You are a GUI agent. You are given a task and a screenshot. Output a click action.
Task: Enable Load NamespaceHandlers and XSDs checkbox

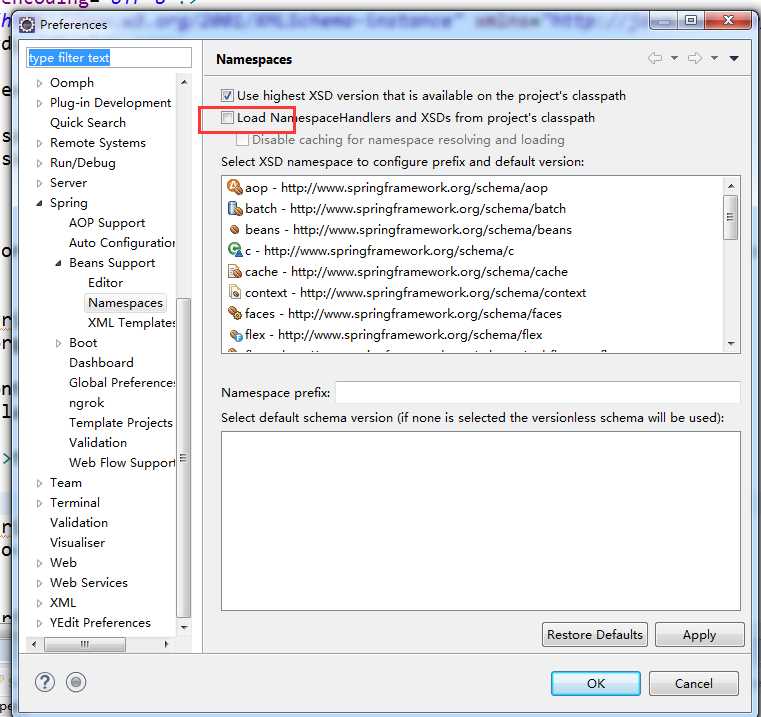point(227,117)
